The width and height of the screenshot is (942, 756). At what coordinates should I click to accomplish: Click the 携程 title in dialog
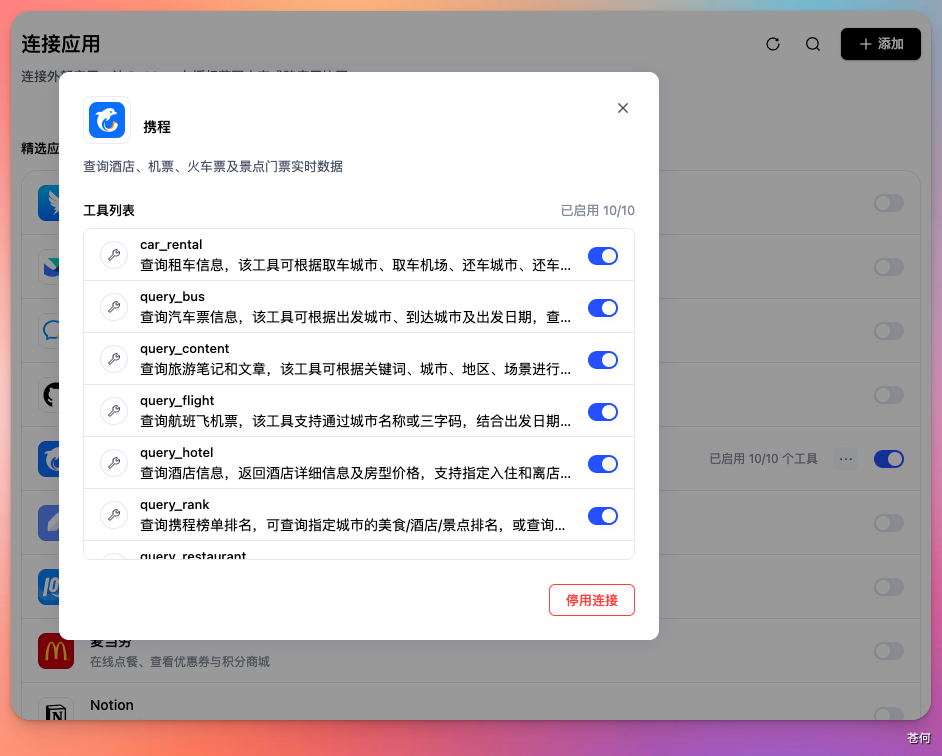(x=157, y=127)
